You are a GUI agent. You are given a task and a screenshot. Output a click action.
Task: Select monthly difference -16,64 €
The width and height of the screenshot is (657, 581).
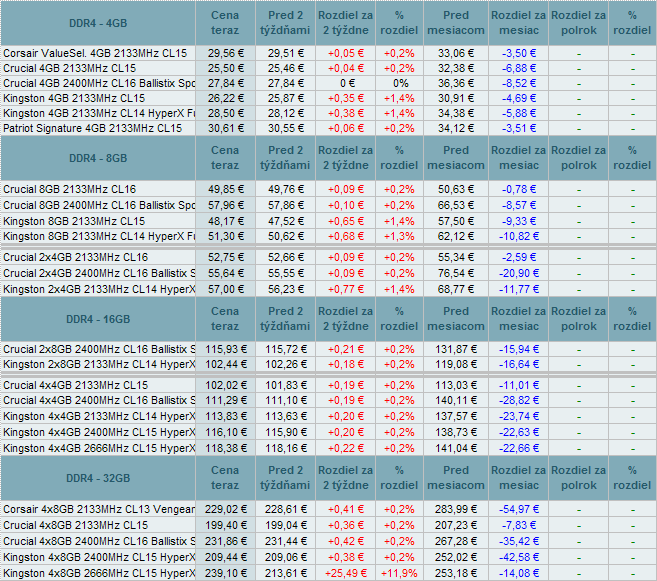[519, 364]
